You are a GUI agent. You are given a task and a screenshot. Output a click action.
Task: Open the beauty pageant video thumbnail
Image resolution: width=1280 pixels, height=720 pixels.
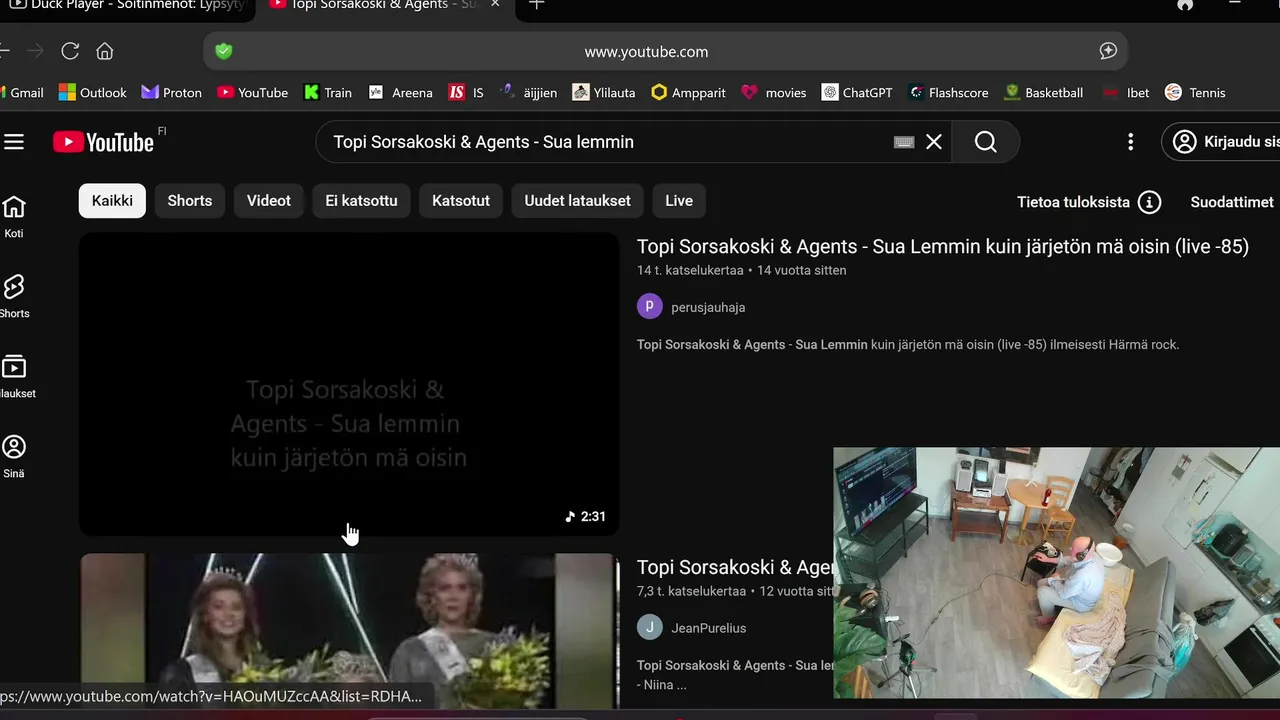(349, 632)
